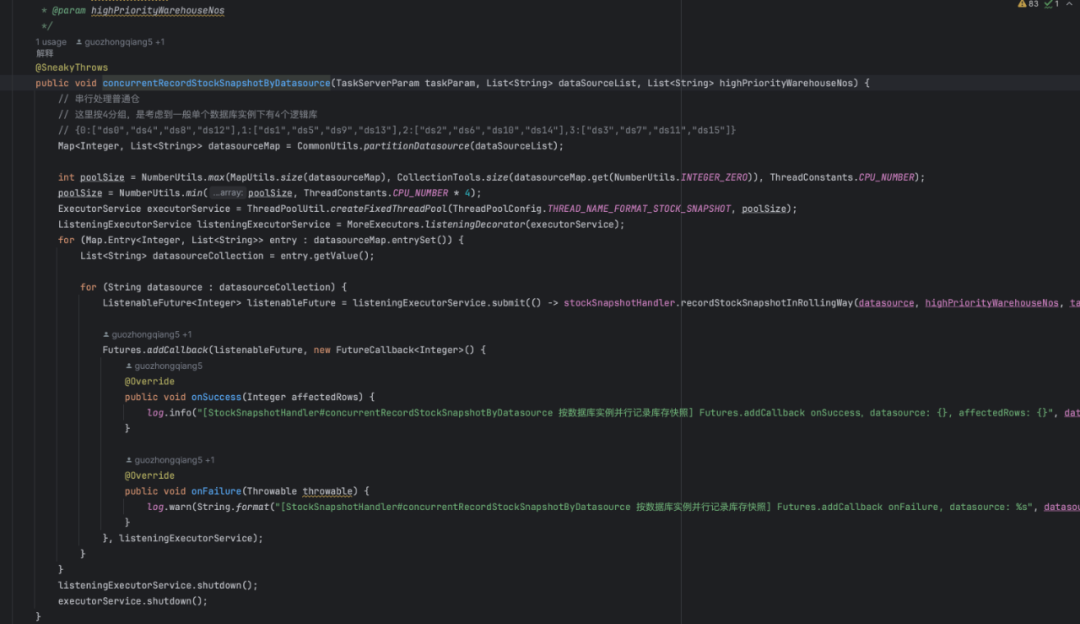Click the recordStockSnapshotInRollingWay method call
This screenshot has height=624, width=1080.
tap(767, 303)
